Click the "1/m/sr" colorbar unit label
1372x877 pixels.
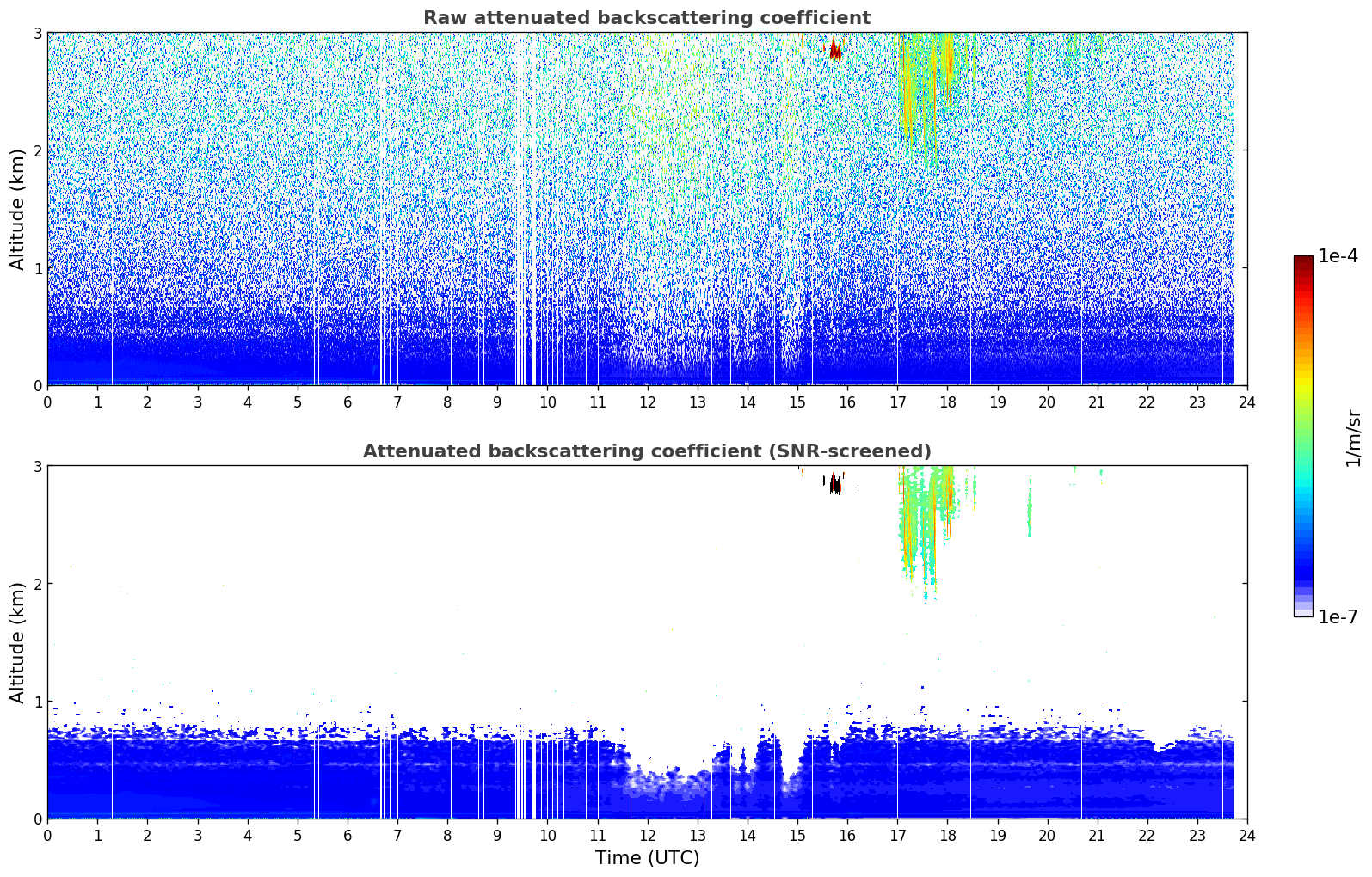pyautogui.click(x=1353, y=438)
